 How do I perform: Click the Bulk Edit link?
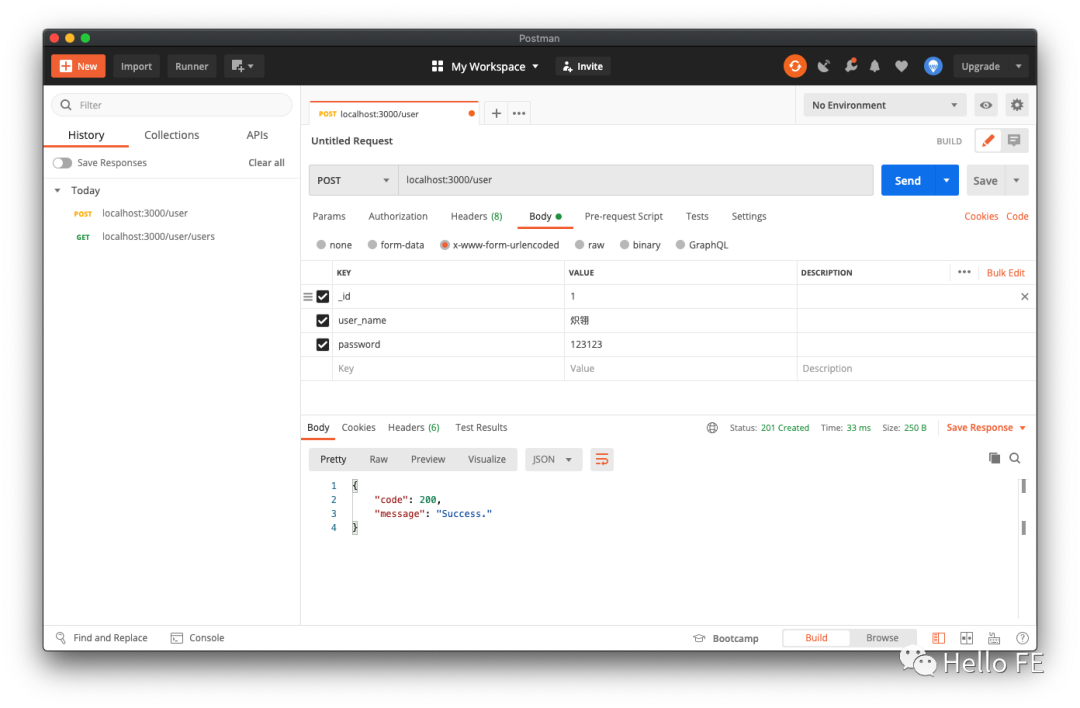pyautogui.click(x=1005, y=273)
